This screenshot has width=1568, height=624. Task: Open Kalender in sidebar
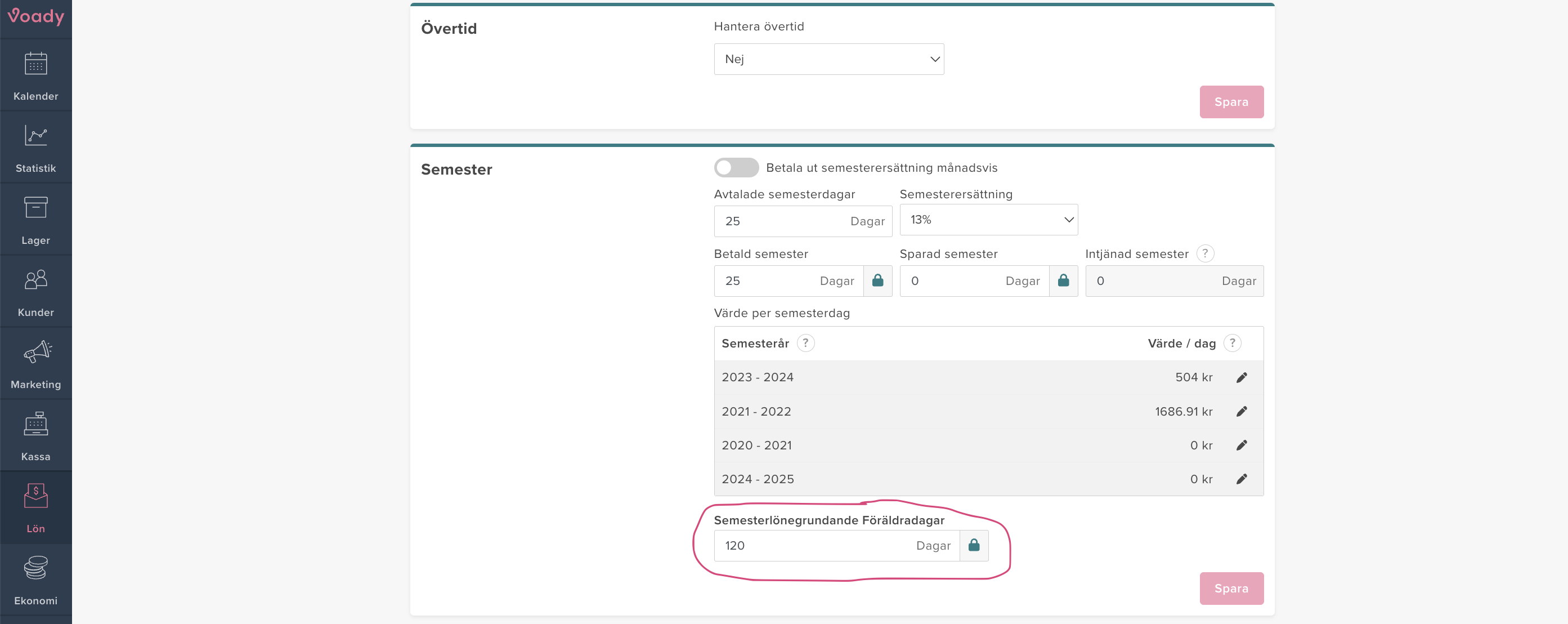click(x=36, y=75)
